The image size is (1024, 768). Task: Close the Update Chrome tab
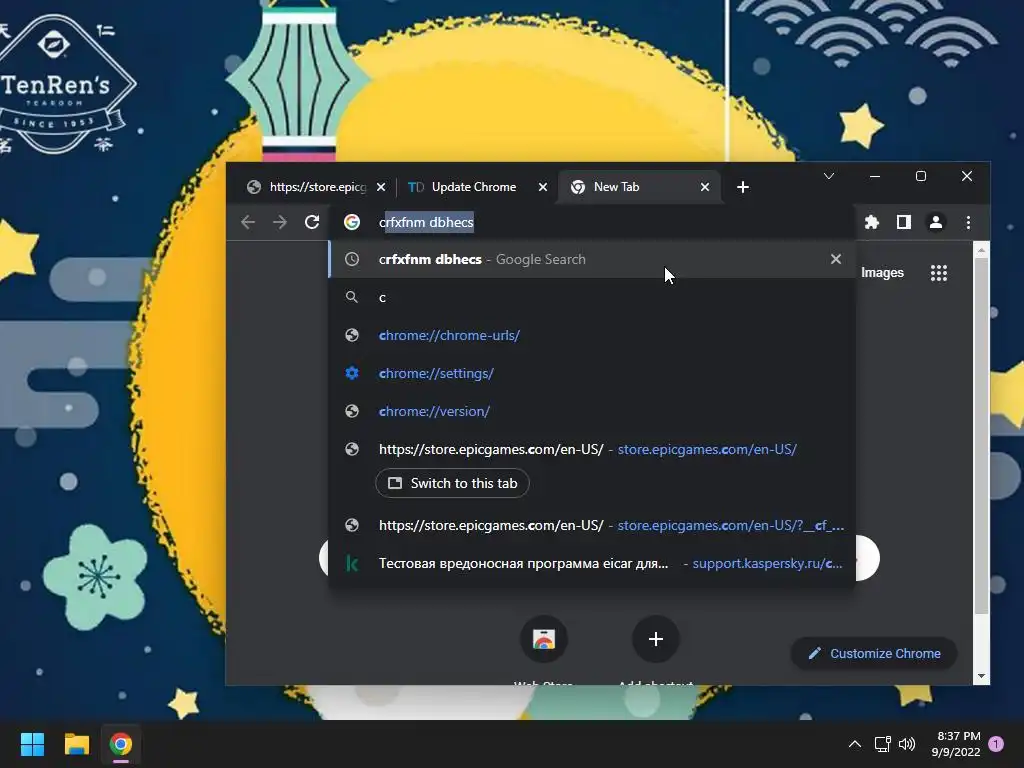click(x=543, y=187)
